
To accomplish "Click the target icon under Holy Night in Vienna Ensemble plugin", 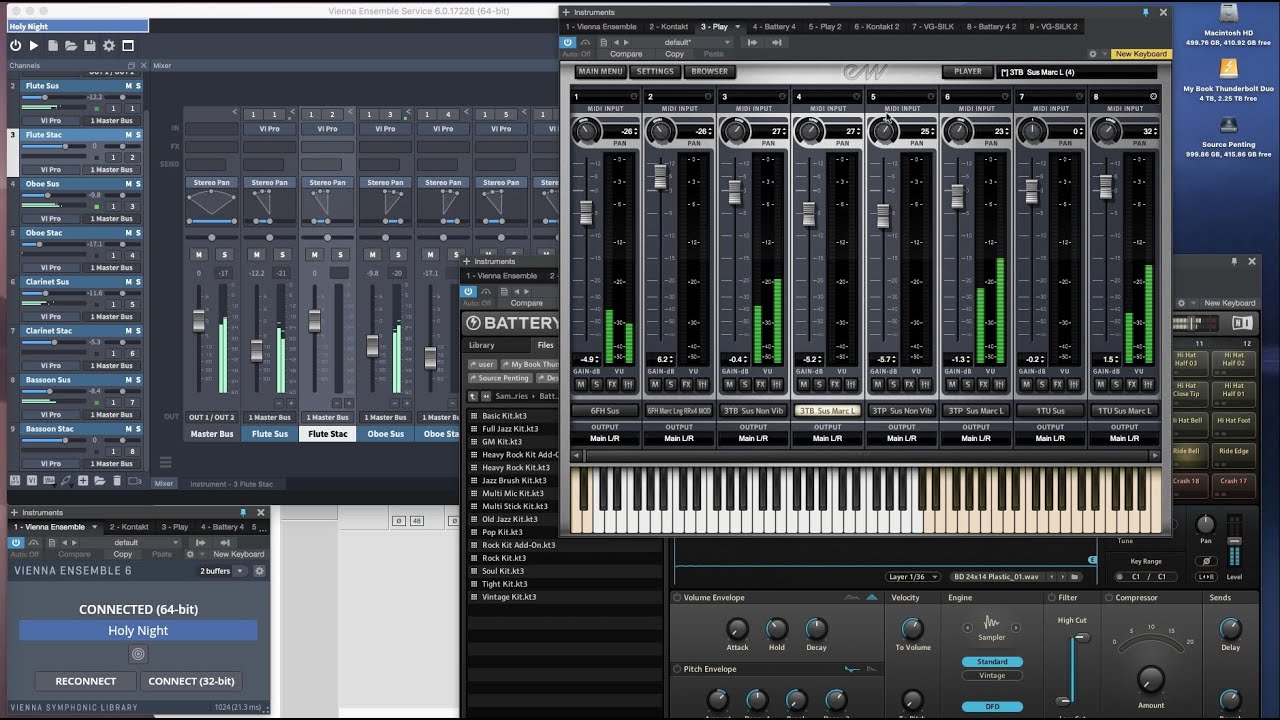I will coord(138,654).
